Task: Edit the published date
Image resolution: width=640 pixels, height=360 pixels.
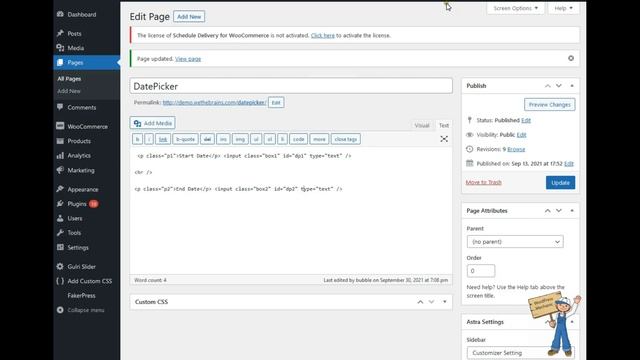Action: click(x=569, y=164)
